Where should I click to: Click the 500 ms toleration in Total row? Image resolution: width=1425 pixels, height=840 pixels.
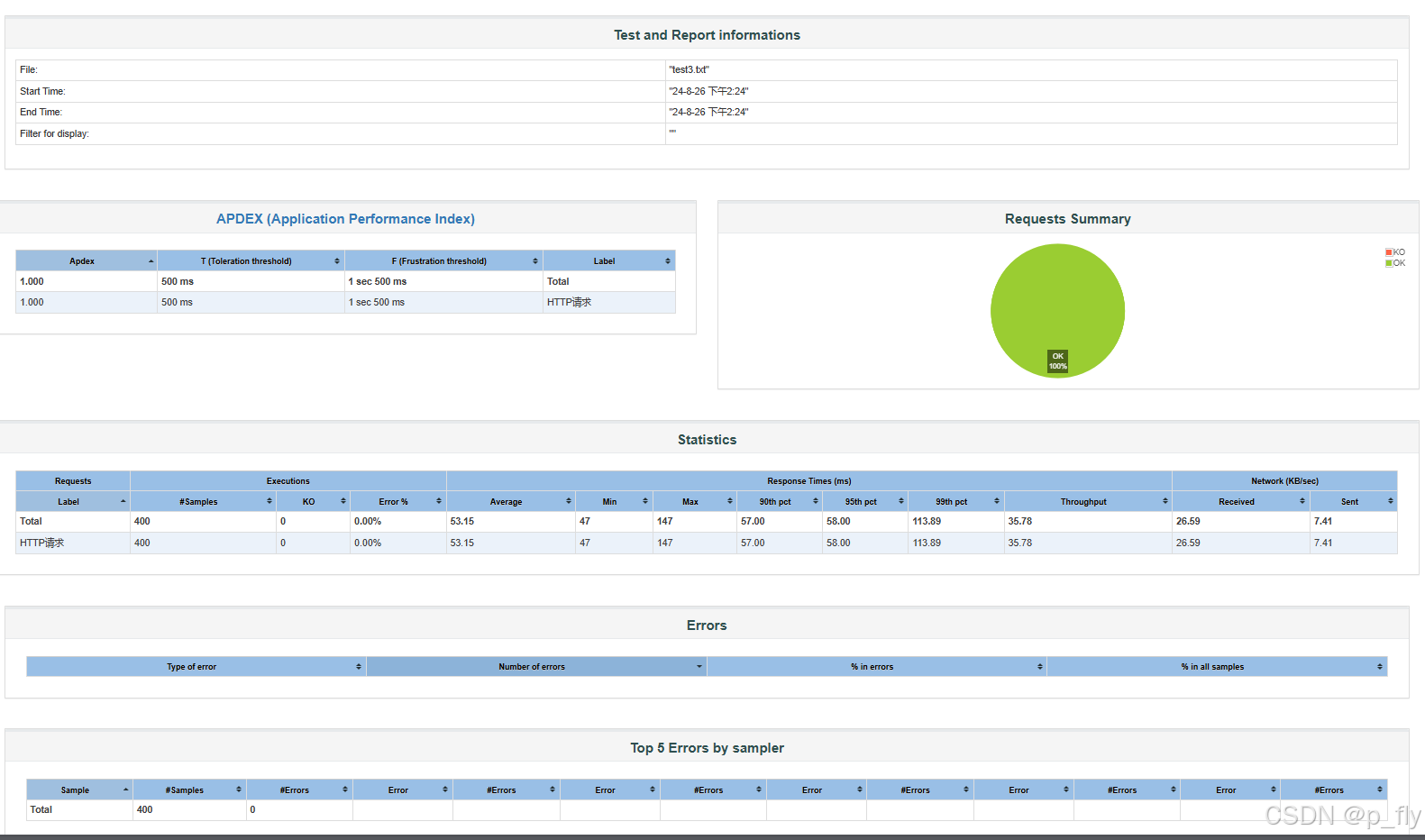[178, 282]
